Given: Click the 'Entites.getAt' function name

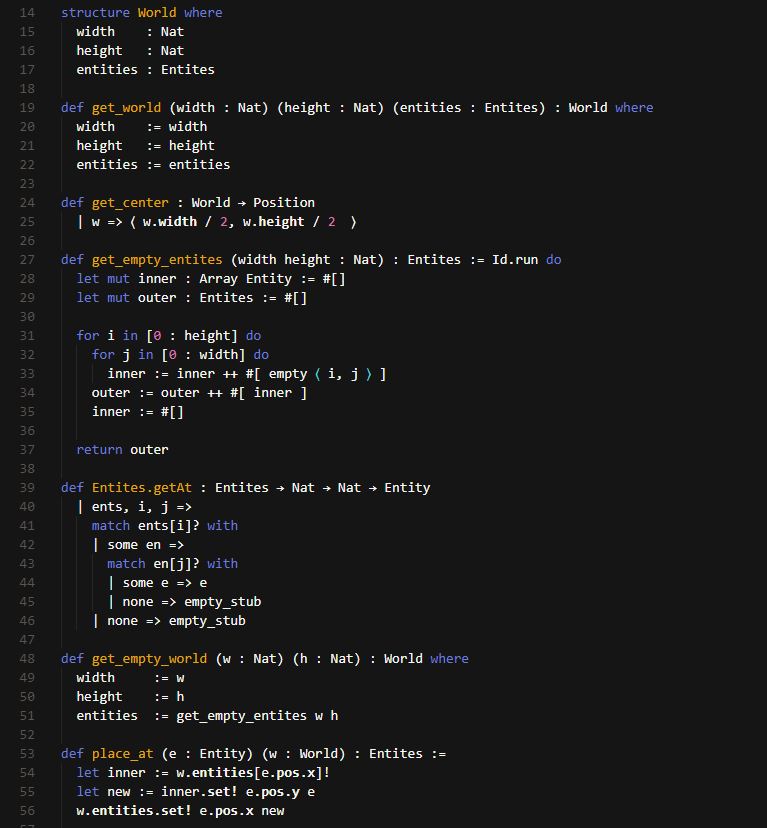Looking at the screenshot, I should [142, 488].
